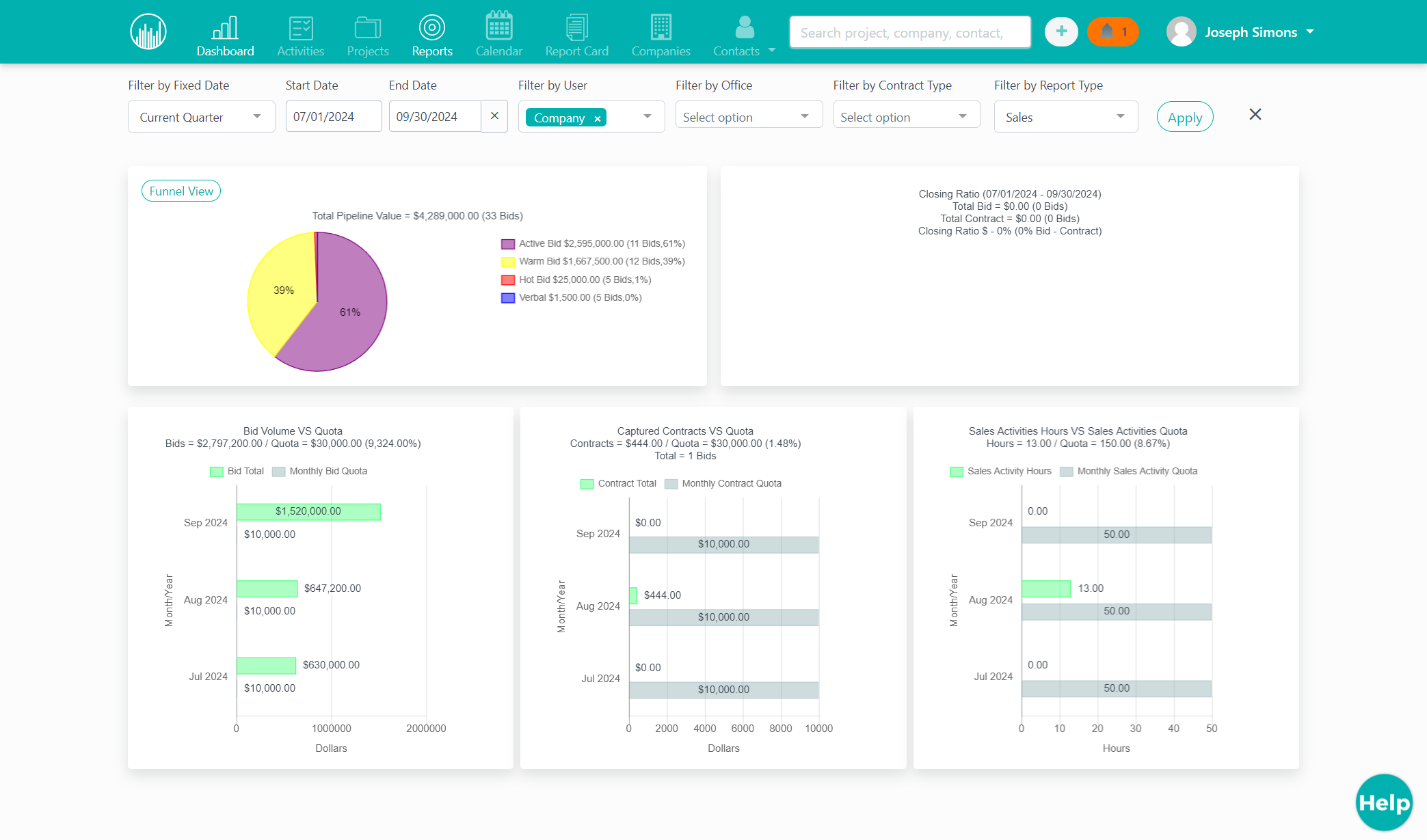Open the Sales report type dropdown
Screen dimensions: 1427x840
tap(1066, 117)
